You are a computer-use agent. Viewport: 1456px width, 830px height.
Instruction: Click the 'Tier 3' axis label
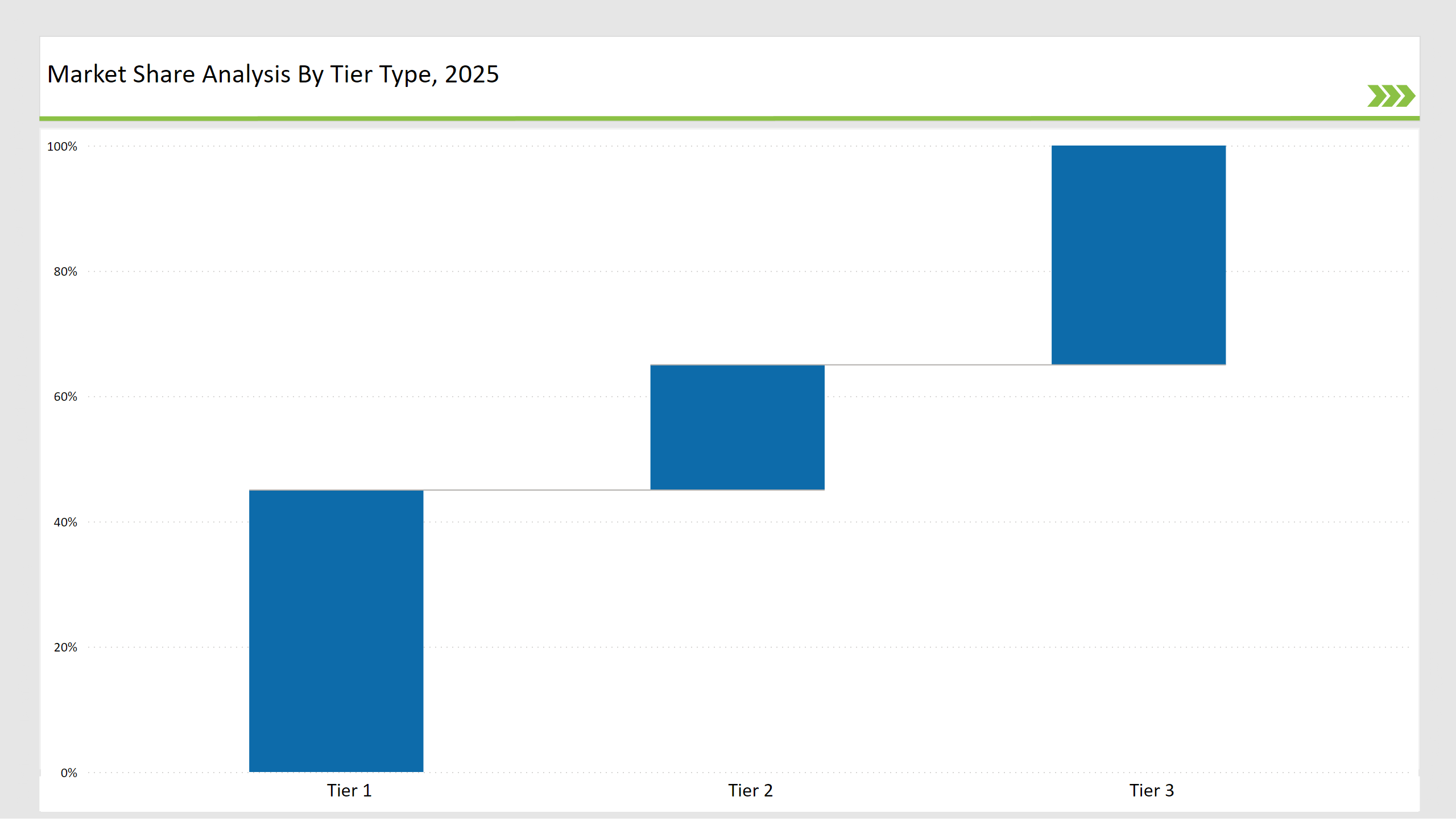click(1152, 791)
